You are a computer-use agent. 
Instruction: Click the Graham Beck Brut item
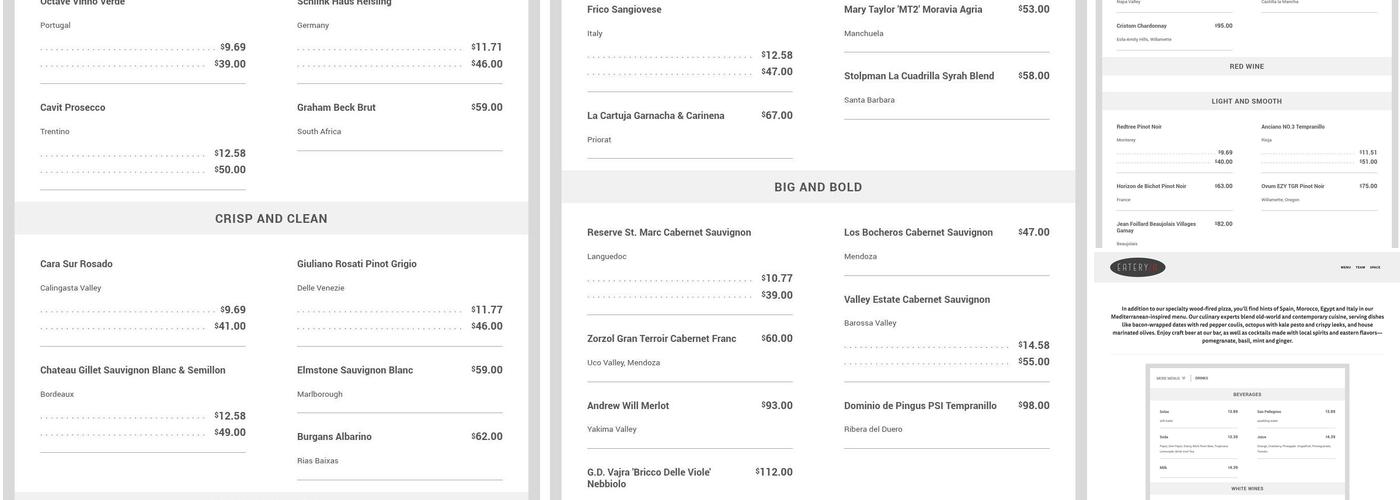coord(336,108)
